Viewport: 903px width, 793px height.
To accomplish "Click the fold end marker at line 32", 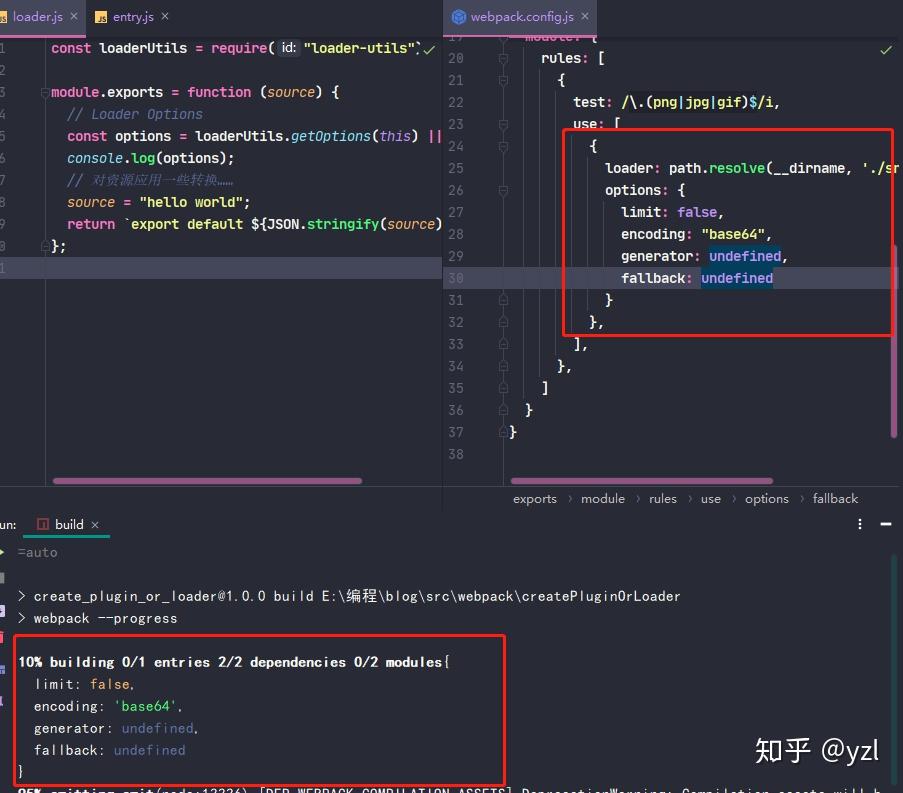I will 503,322.
